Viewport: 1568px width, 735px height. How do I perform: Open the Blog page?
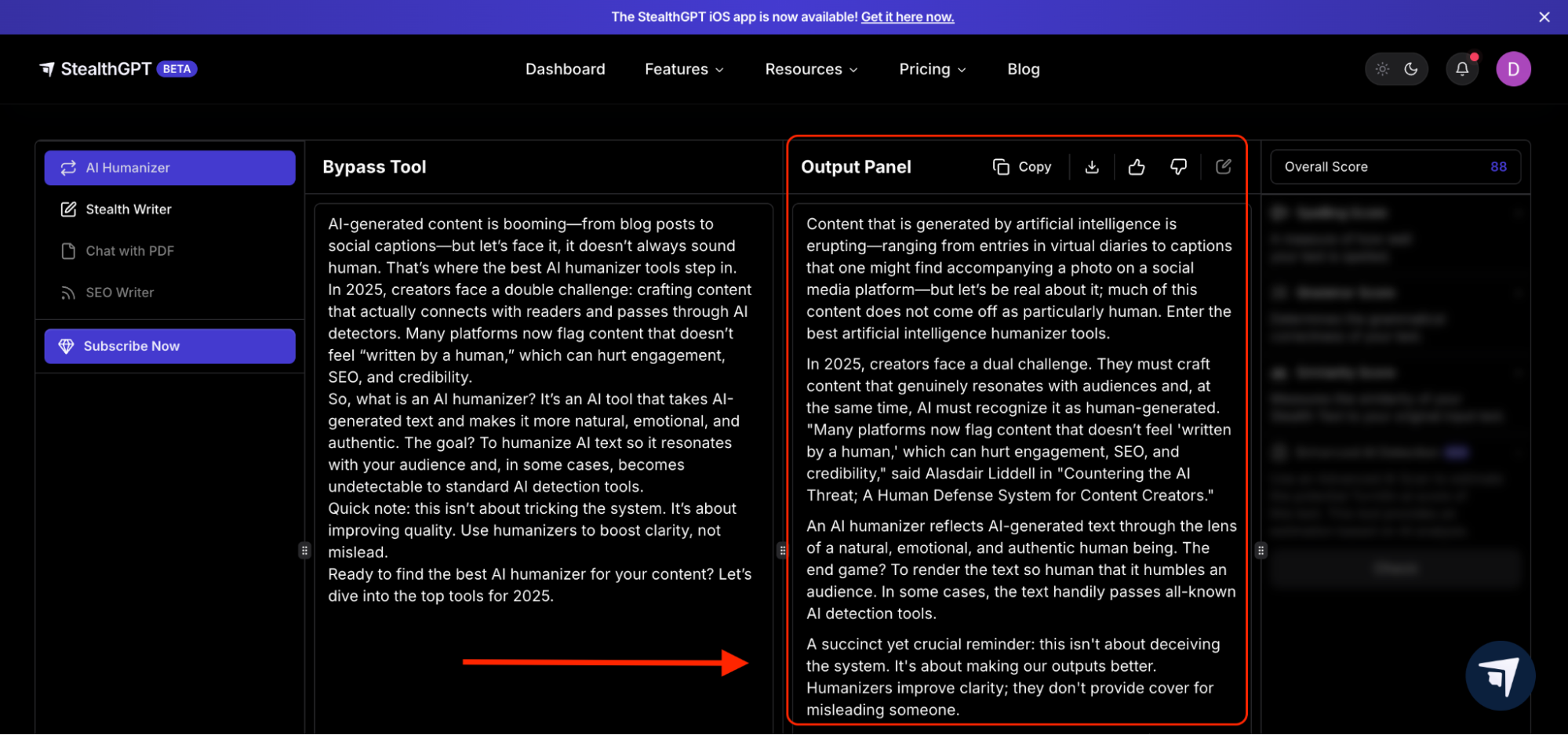pyautogui.click(x=1023, y=69)
